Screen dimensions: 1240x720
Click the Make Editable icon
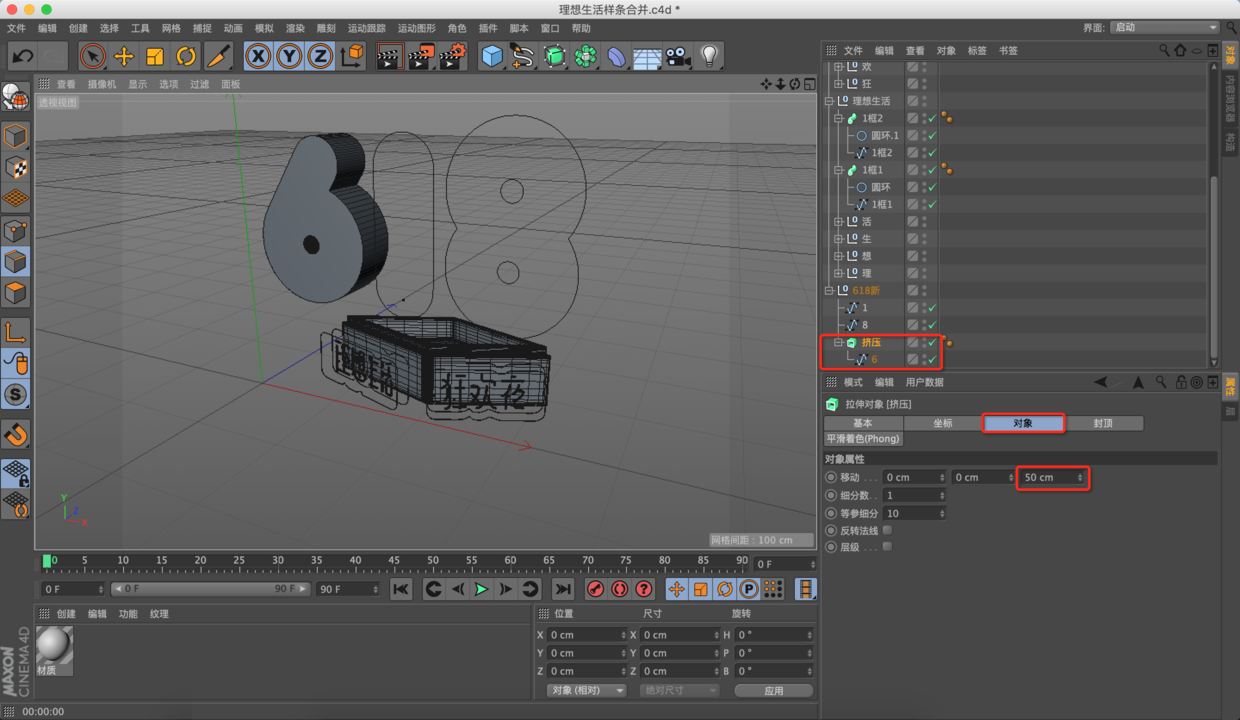pos(15,97)
